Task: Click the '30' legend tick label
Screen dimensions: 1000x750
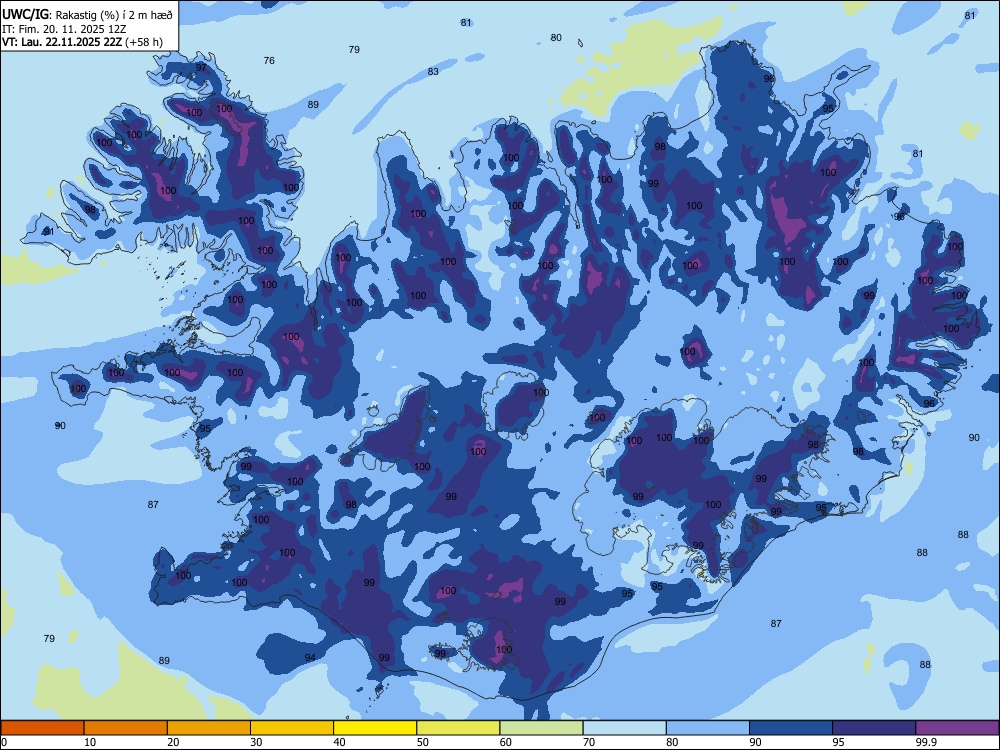Action: 256,742
